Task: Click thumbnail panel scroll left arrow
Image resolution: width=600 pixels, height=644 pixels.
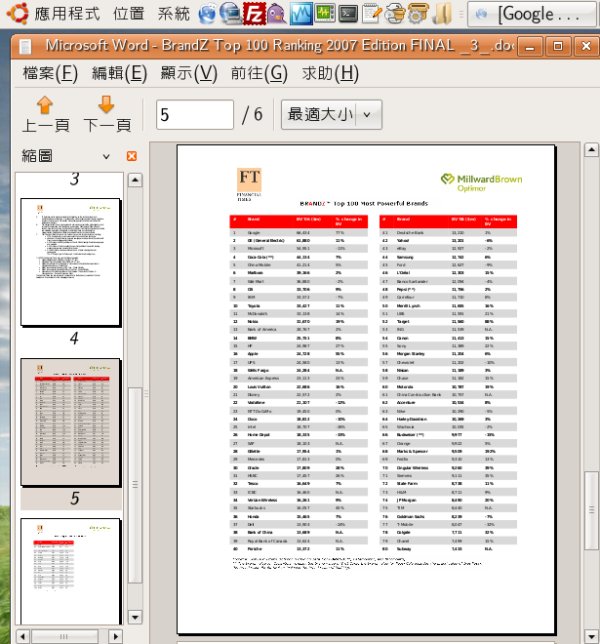Action: pyautogui.click(x=23, y=637)
